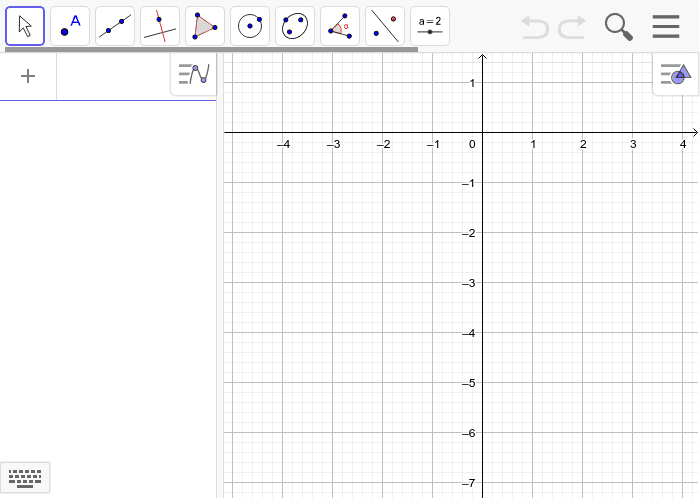
Task: Select the Slider a=2 tool
Action: coord(430,26)
